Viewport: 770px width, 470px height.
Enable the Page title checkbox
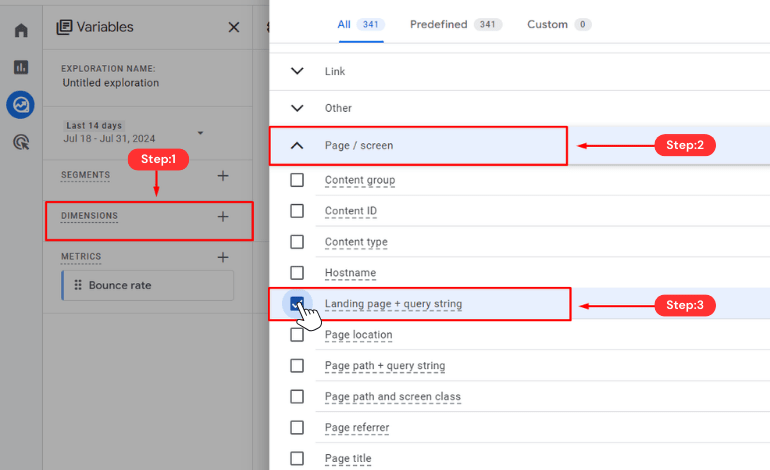pyautogui.click(x=297, y=458)
